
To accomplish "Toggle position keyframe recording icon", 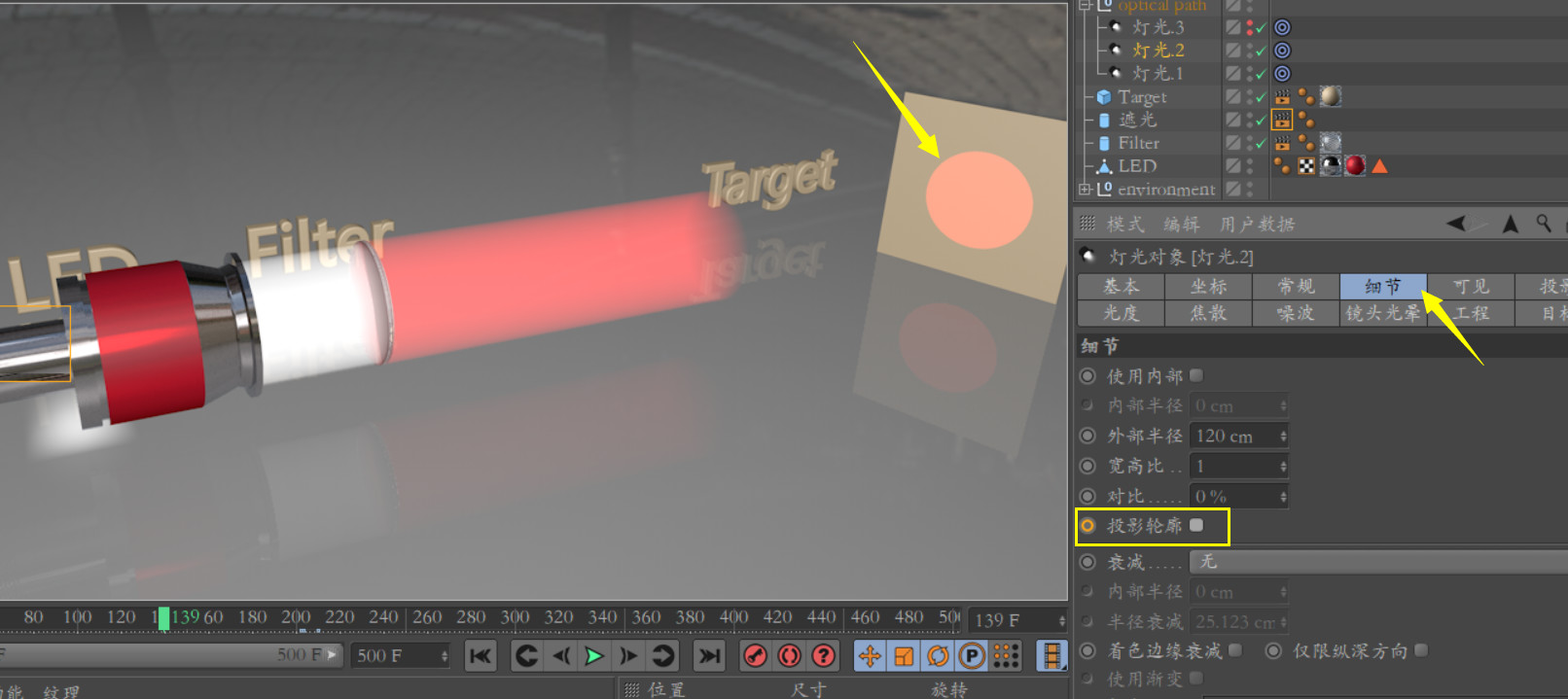I will coord(870,656).
